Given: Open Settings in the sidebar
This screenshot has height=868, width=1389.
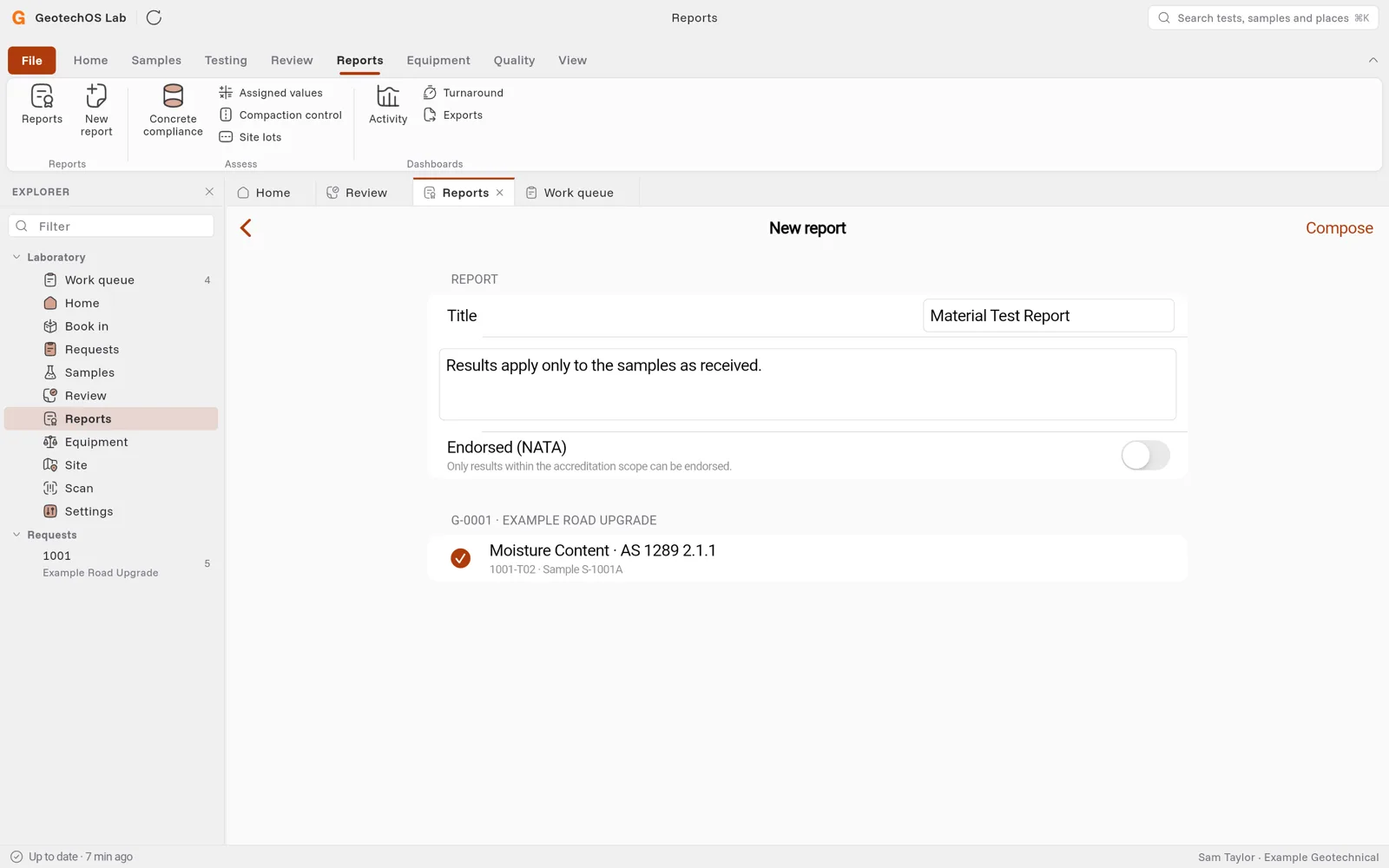Looking at the screenshot, I should pyautogui.click(x=111, y=511).
